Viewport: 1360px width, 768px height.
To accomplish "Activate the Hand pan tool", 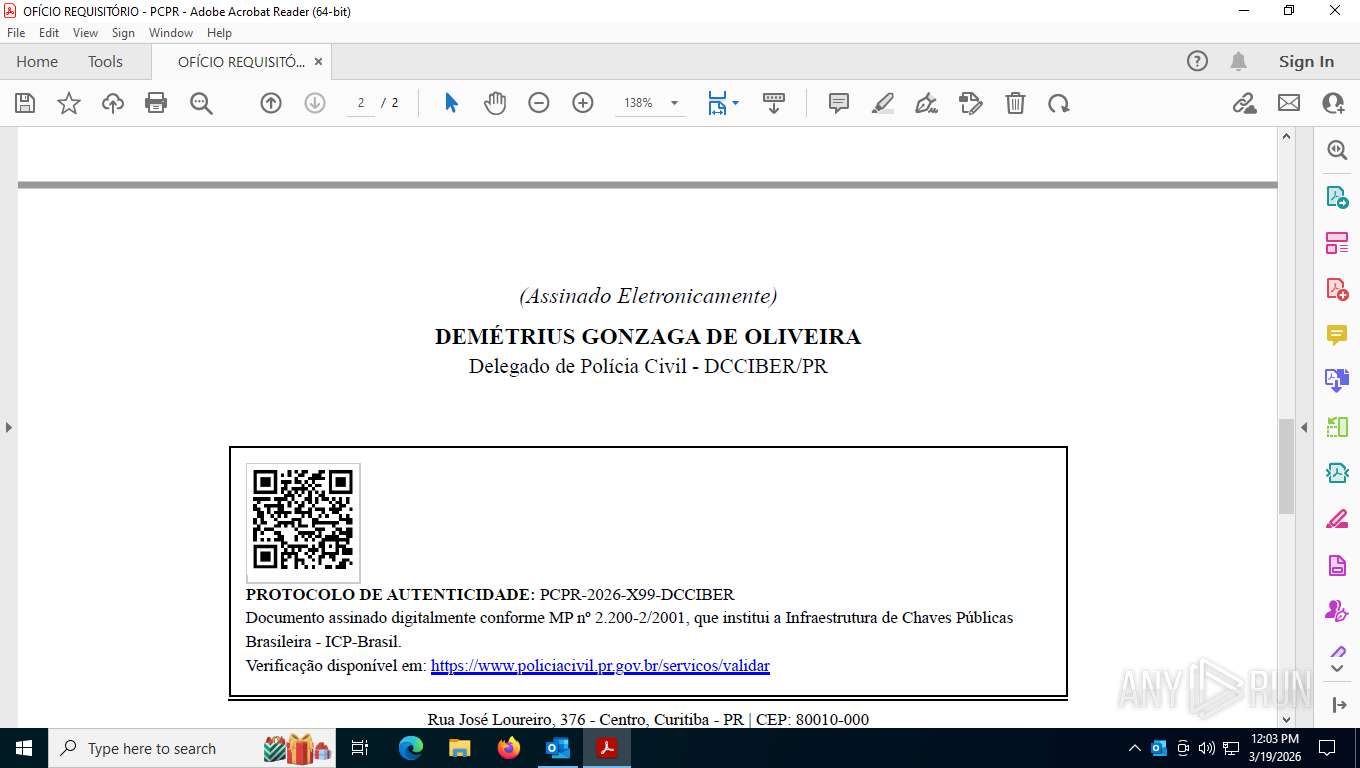I will pyautogui.click(x=495, y=103).
